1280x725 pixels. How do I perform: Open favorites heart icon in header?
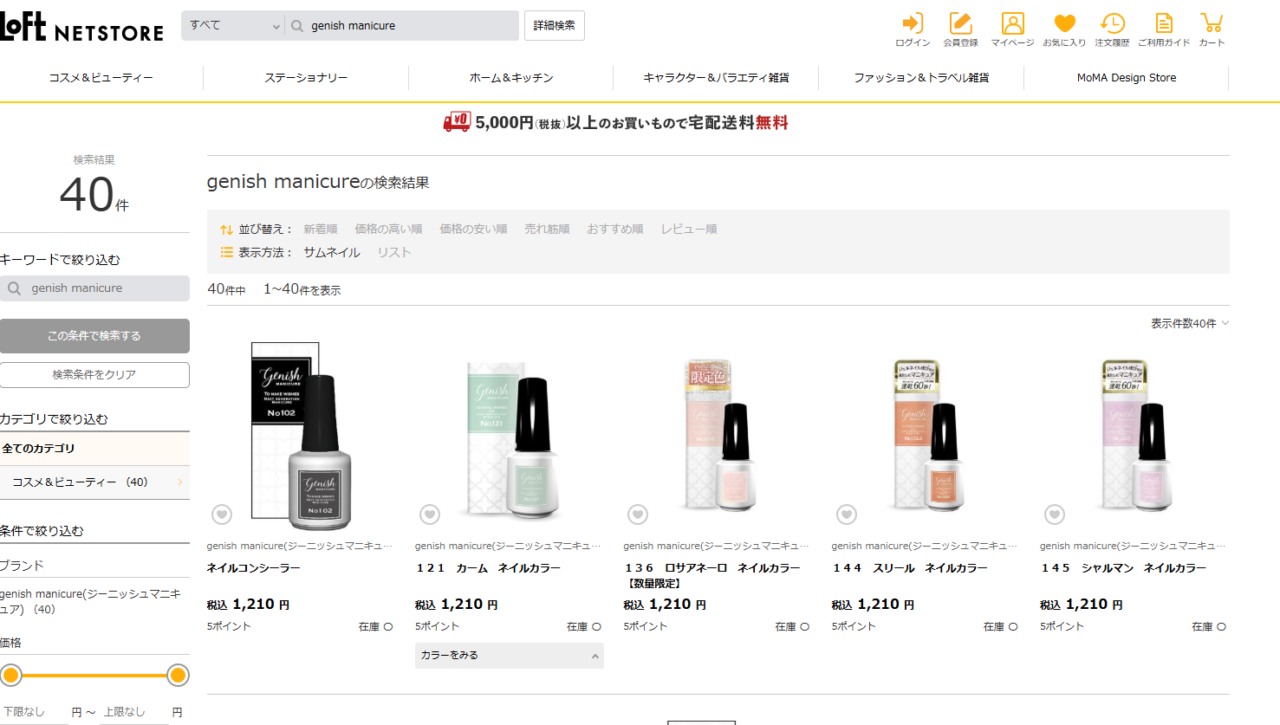point(1064,29)
